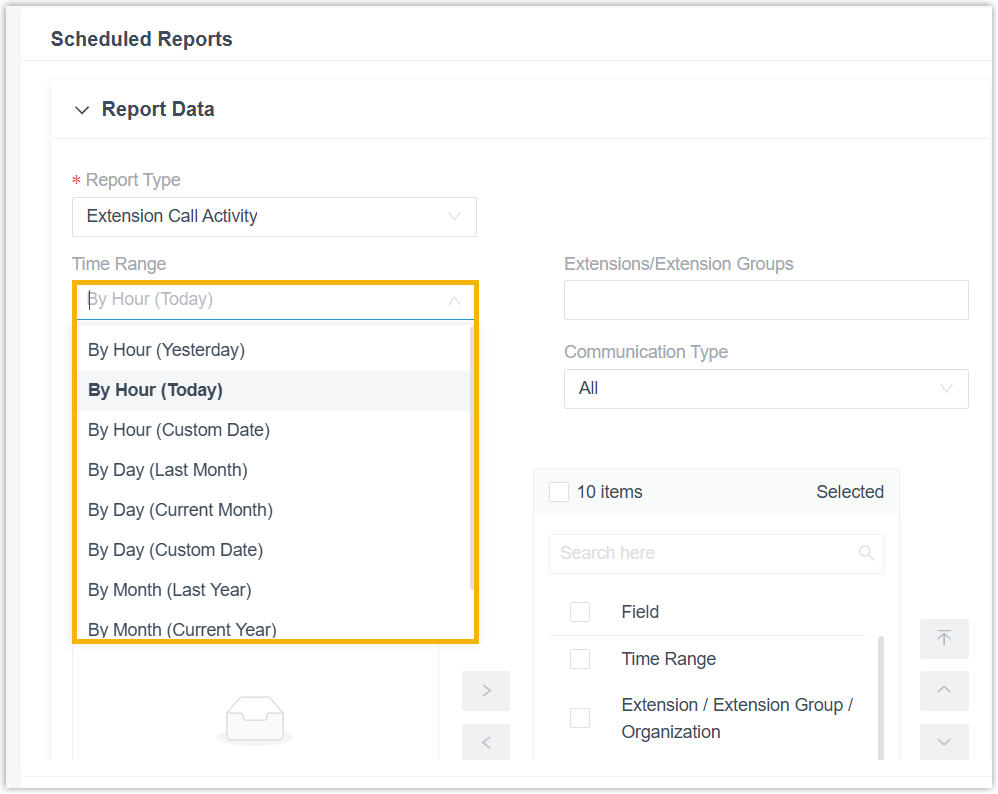The width and height of the screenshot is (998, 794).
Task: Click the selected fields list scrollbar
Action: tap(881, 697)
